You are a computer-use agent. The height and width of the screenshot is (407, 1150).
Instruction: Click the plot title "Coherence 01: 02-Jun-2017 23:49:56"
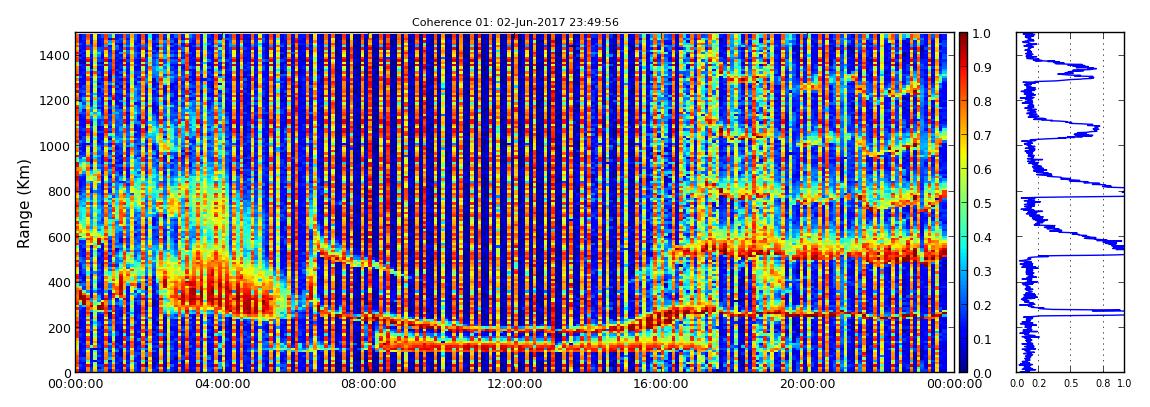point(515,22)
